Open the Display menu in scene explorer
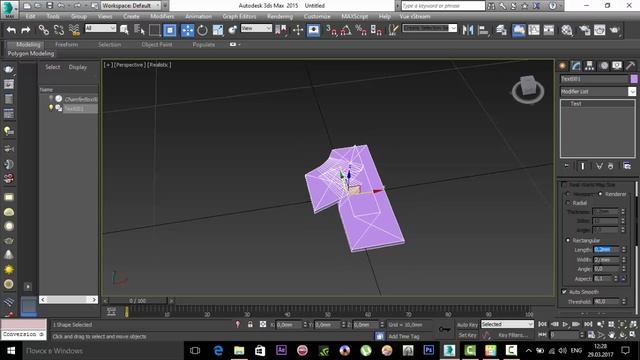 pos(78,67)
